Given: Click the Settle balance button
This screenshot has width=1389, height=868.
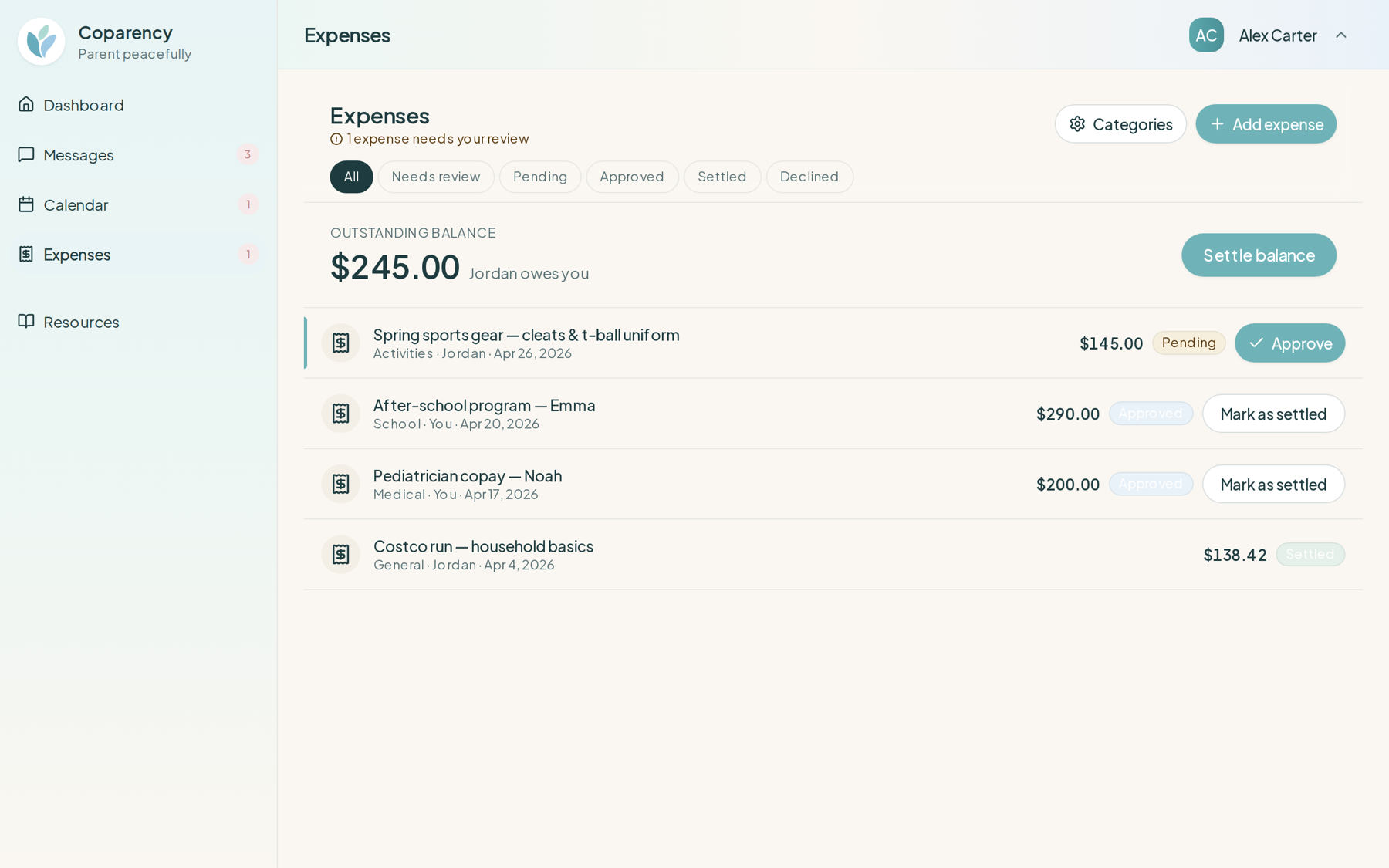Looking at the screenshot, I should 1259,255.
